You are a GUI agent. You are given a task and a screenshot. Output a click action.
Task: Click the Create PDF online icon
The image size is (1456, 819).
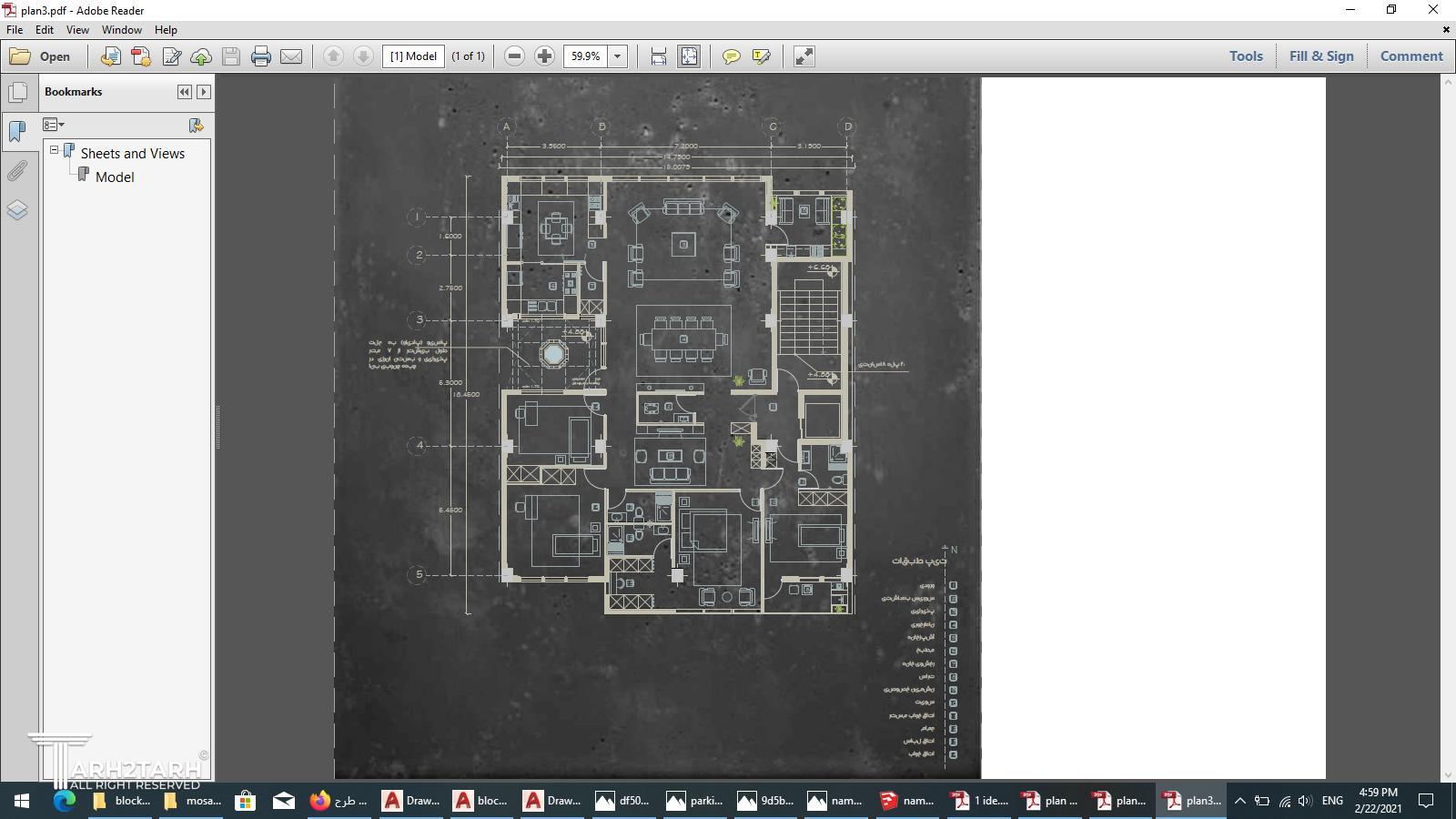point(141,56)
